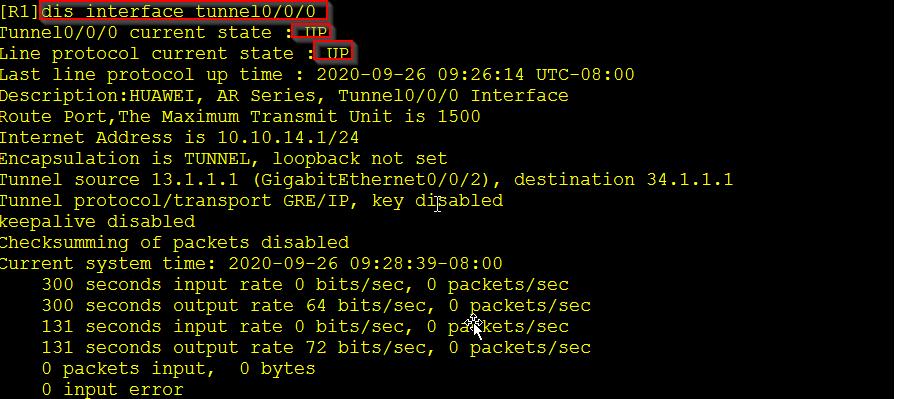Click the Maximum Transmit Unit value 1500
This screenshot has width=906, height=399.
(459, 117)
